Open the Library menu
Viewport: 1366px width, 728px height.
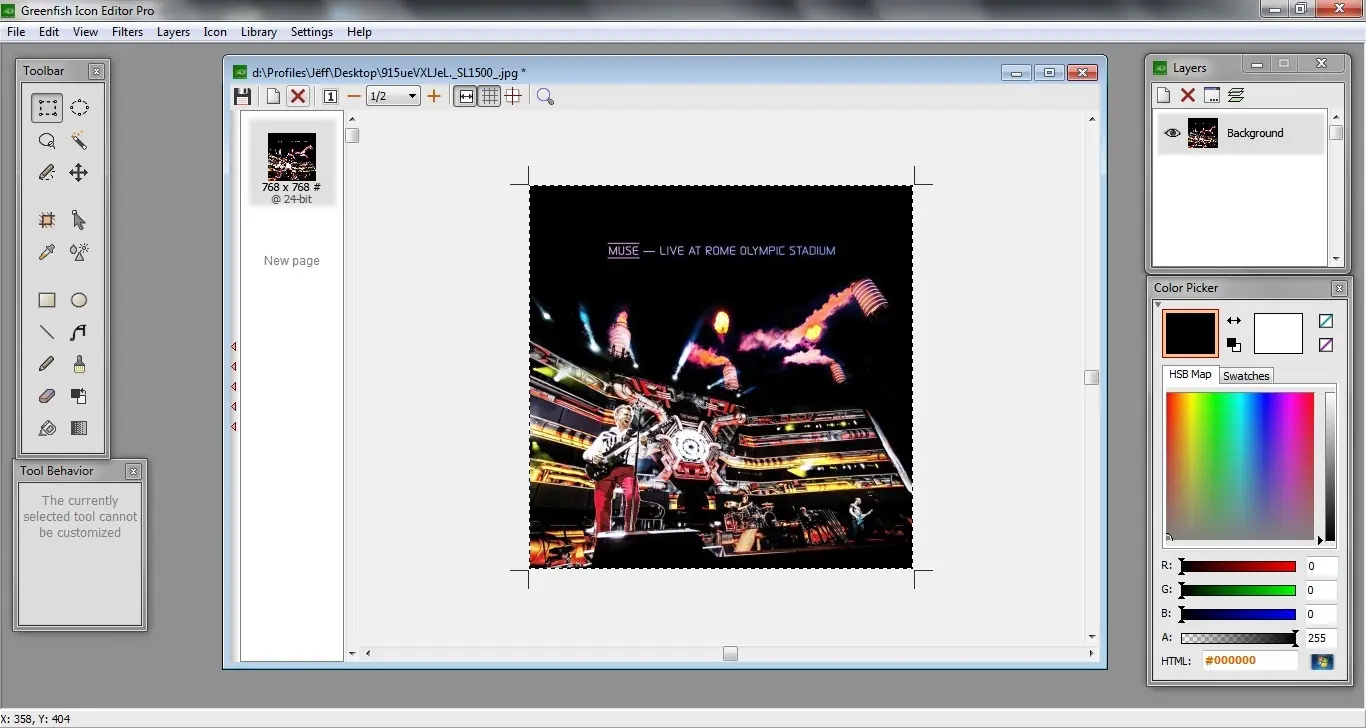[x=259, y=32]
